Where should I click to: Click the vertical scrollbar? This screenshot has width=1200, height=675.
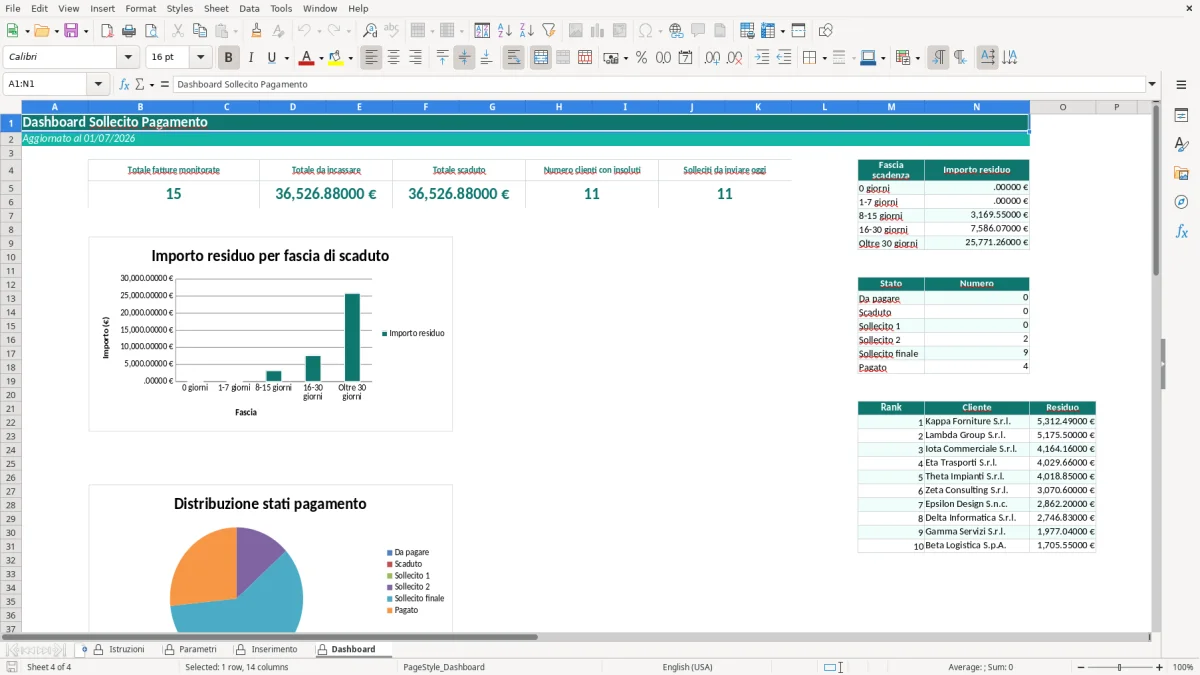pyautogui.click(x=1157, y=366)
